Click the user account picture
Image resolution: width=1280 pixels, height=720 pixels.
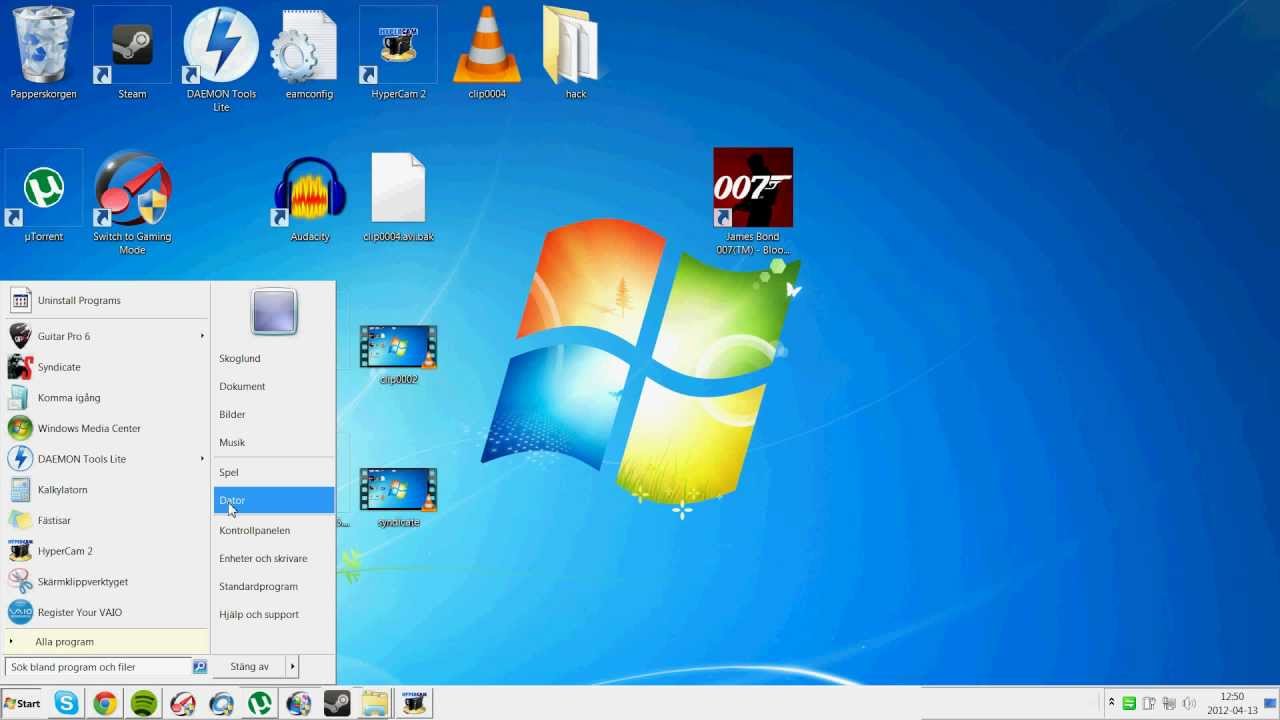coord(274,311)
